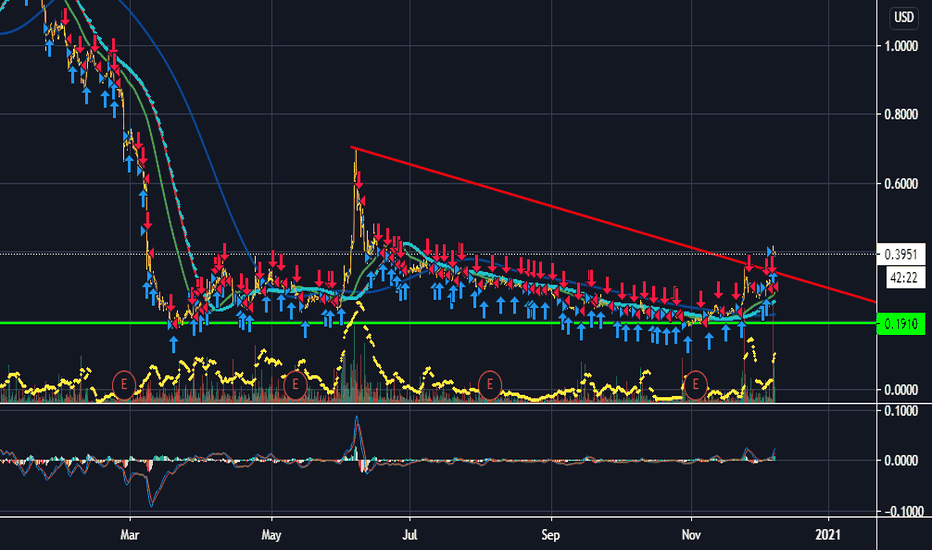Viewport: 932px width, 550px height.
Task: Click the earnings marker at November
Action: pos(695,385)
